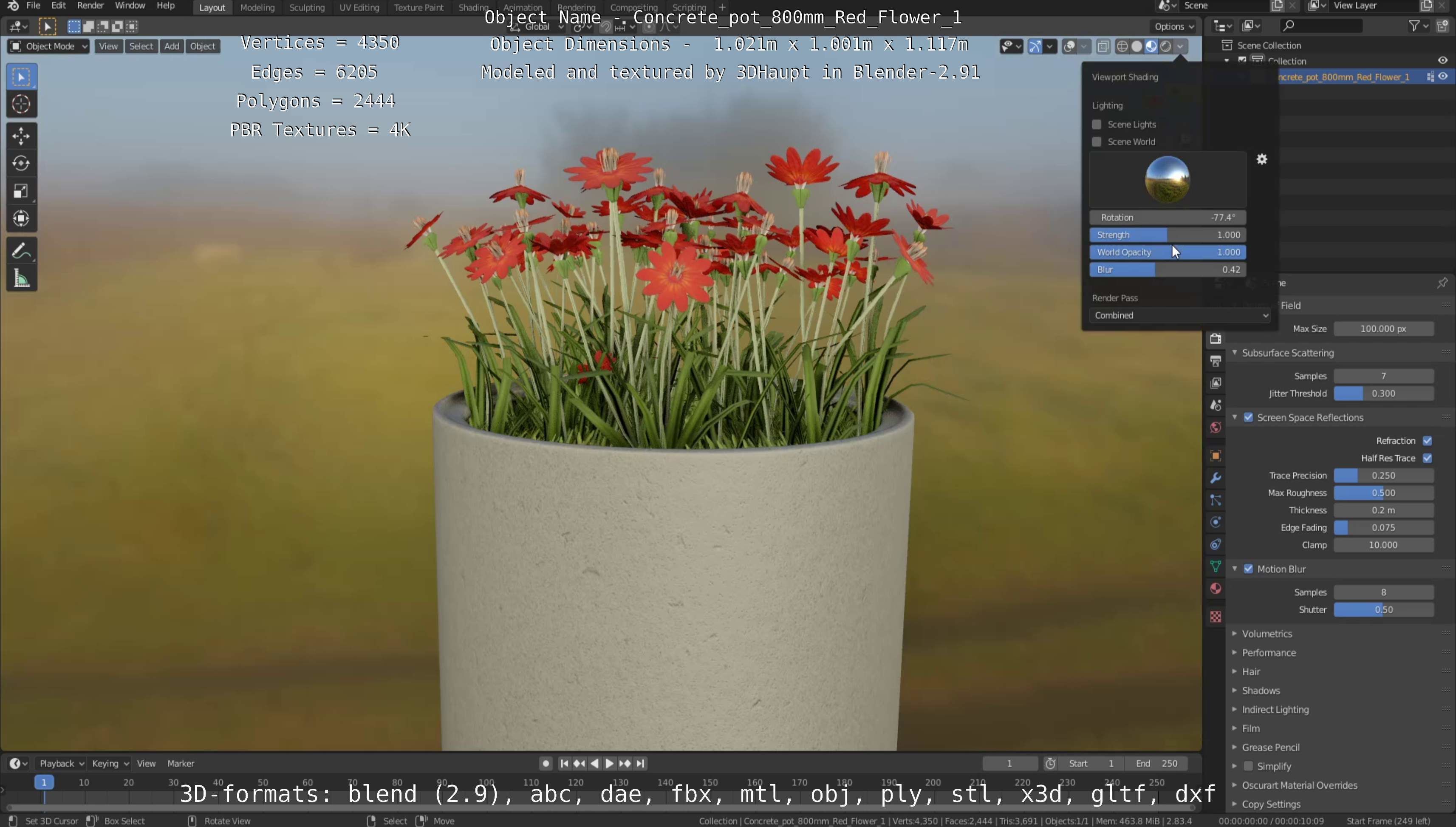This screenshot has width=1456, height=827.
Task: Switch to rendered viewport shading
Action: [1166, 47]
